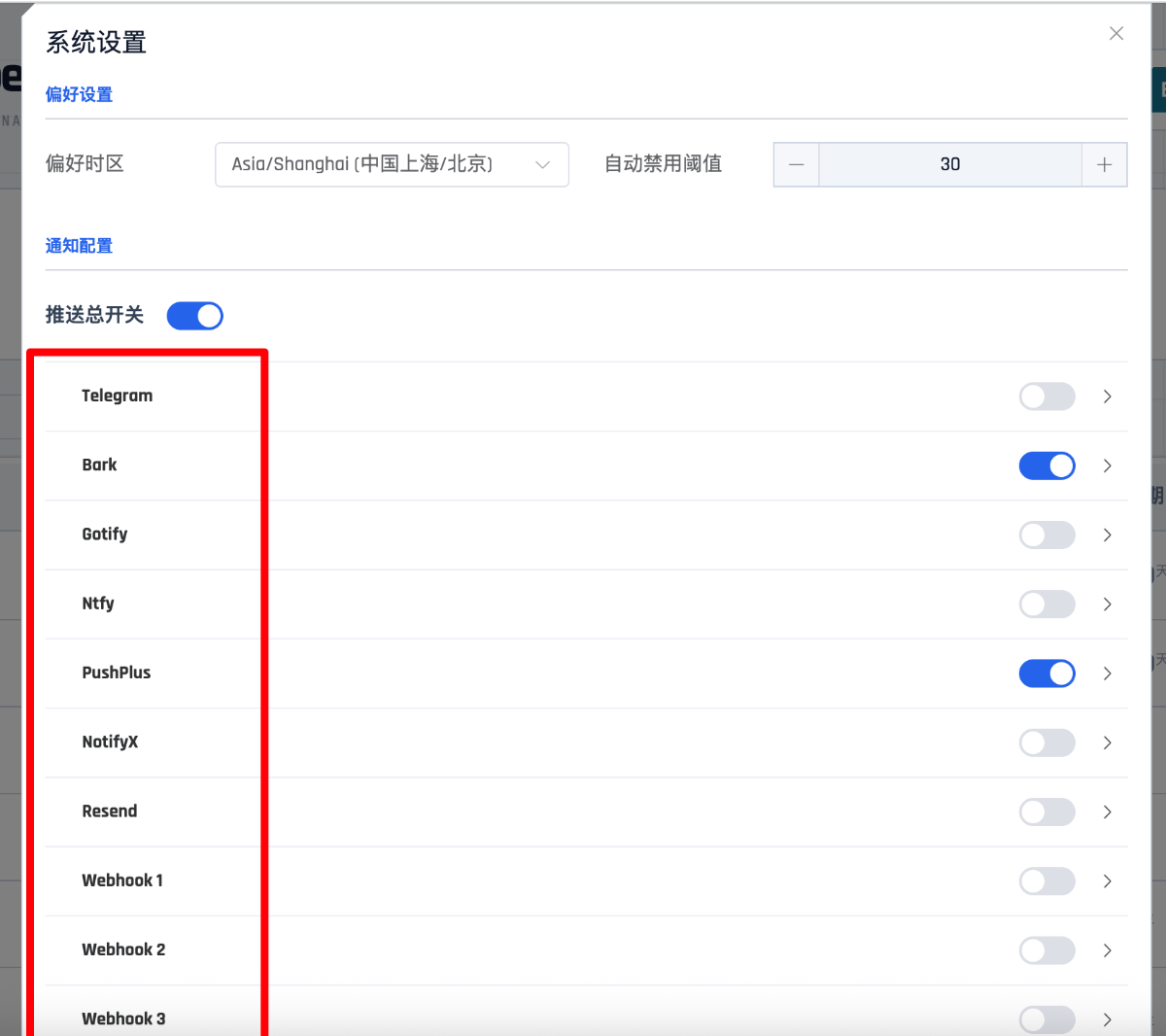Select the Webhook 2 channel label

tap(123, 950)
